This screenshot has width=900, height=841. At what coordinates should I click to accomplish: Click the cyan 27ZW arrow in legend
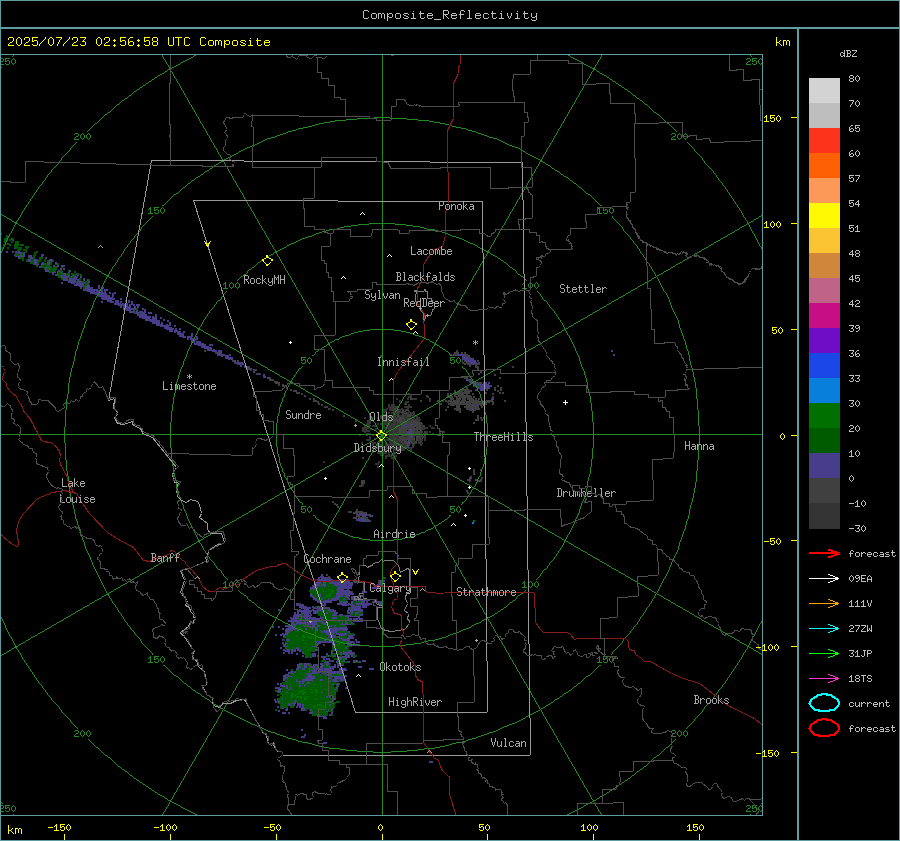pos(824,629)
